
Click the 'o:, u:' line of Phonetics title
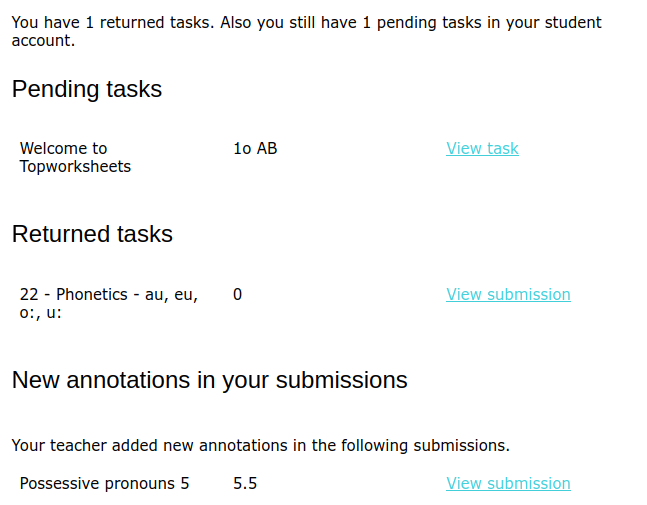tap(41, 313)
